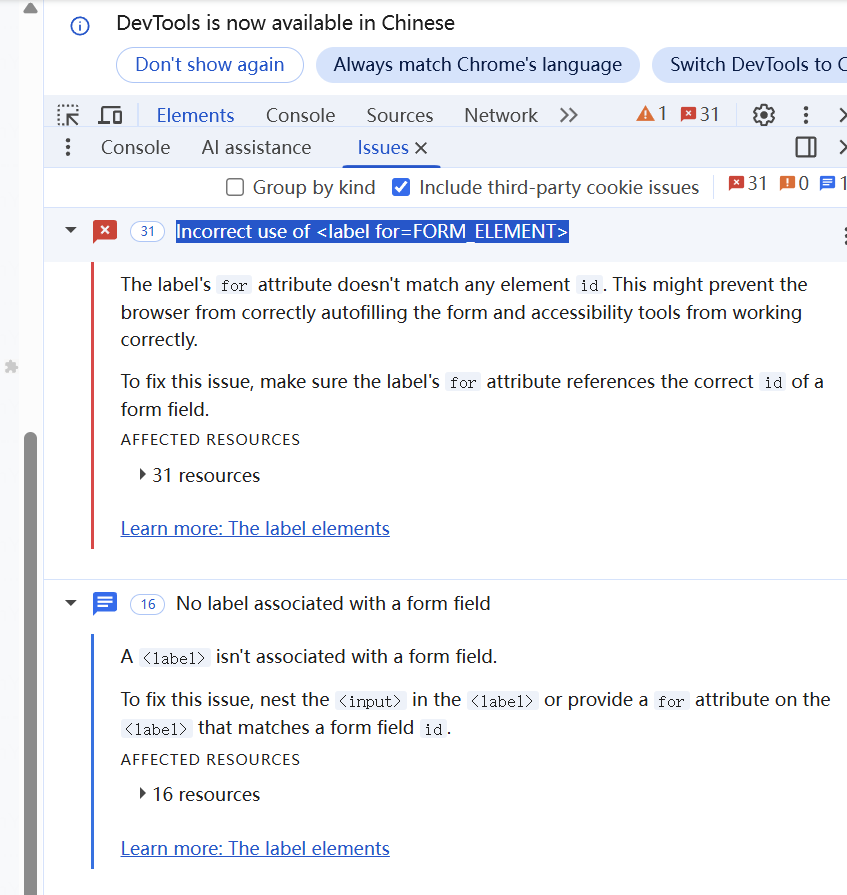
Task: Switch to the top Console tab
Action: 300,115
